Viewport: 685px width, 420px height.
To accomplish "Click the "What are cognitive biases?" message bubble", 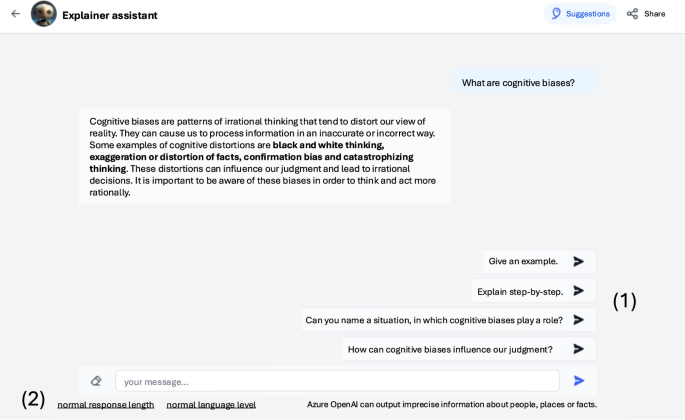I will pyautogui.click(x=518, y=83).
